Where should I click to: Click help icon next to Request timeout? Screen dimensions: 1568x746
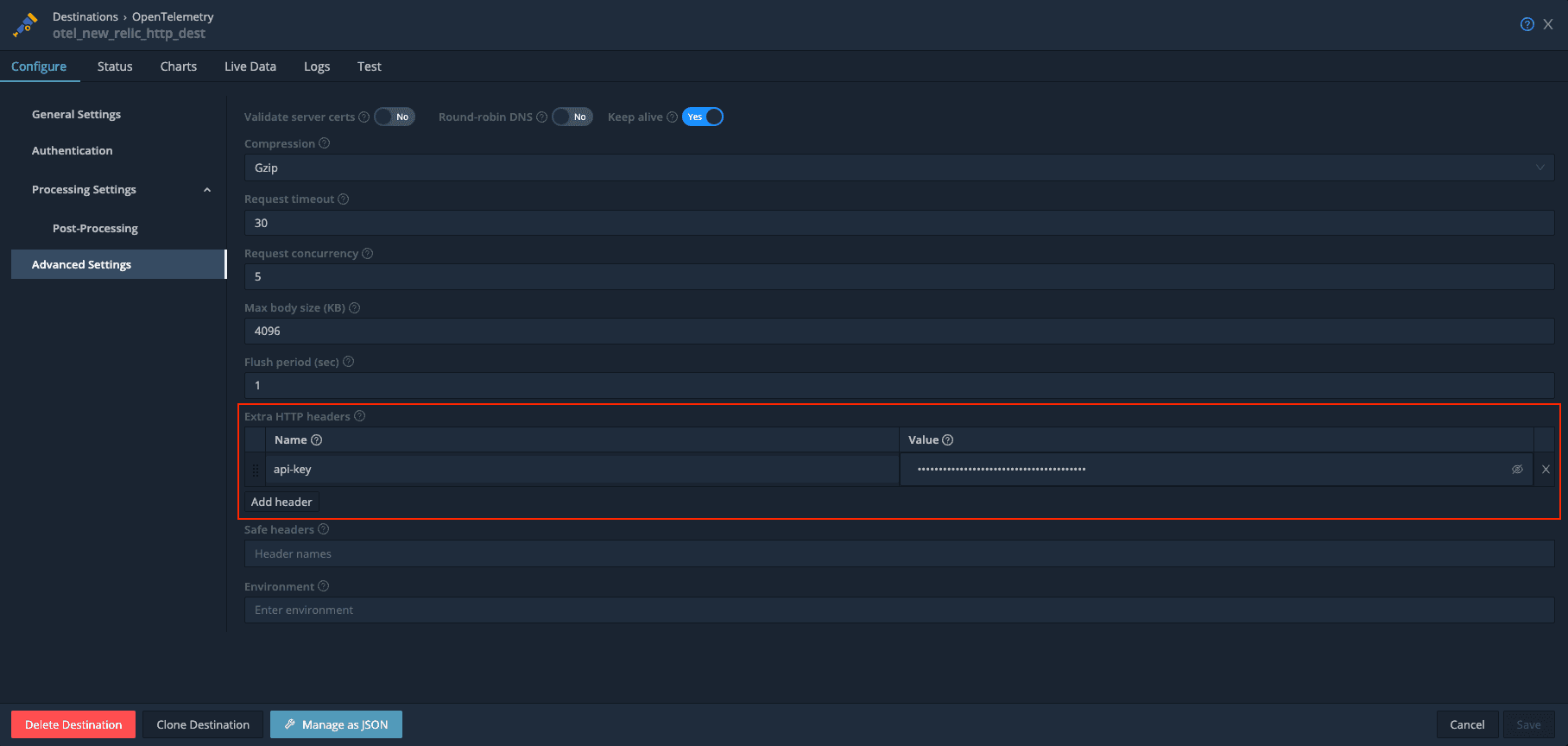[343, 199]
